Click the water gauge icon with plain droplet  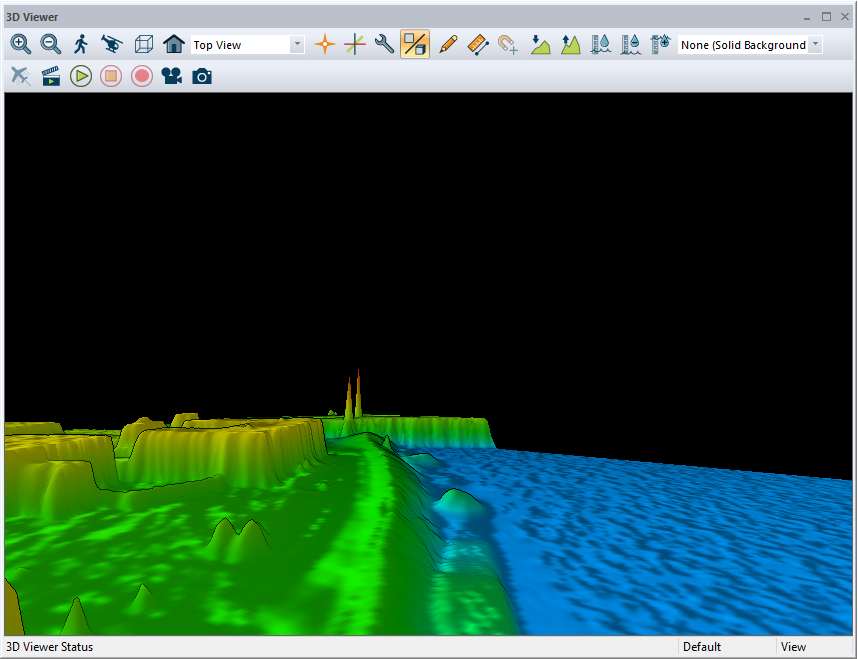(601, 44)
